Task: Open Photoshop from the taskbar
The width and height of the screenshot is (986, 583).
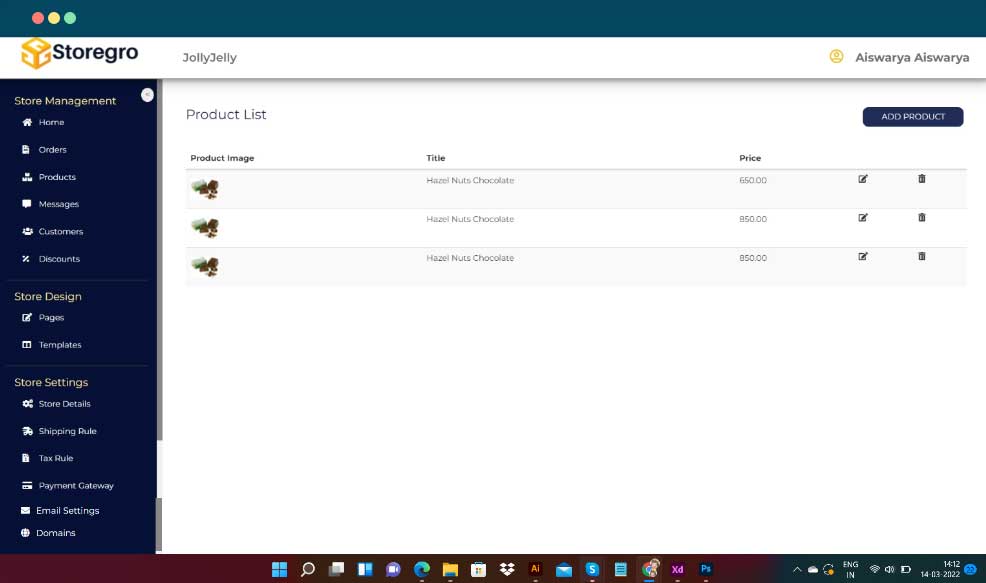Action: [706, 569]
